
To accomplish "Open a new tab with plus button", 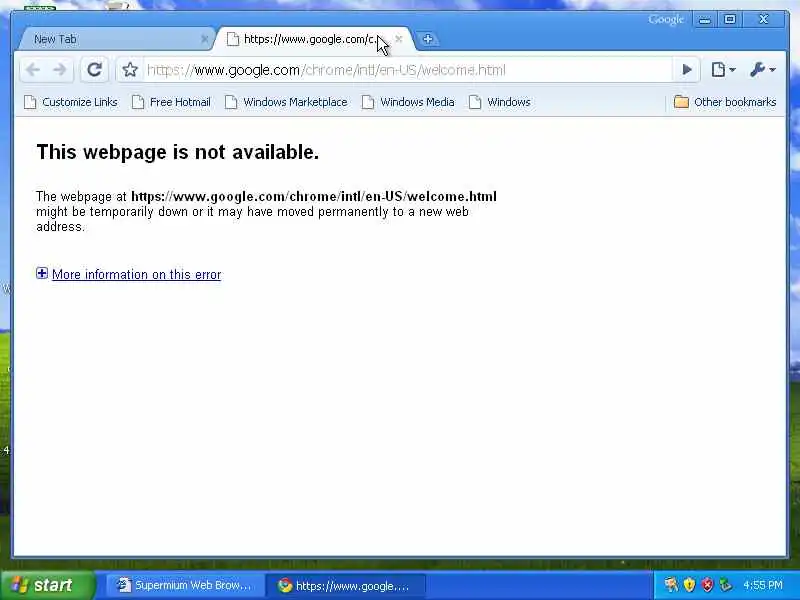I will pos(428,39).
